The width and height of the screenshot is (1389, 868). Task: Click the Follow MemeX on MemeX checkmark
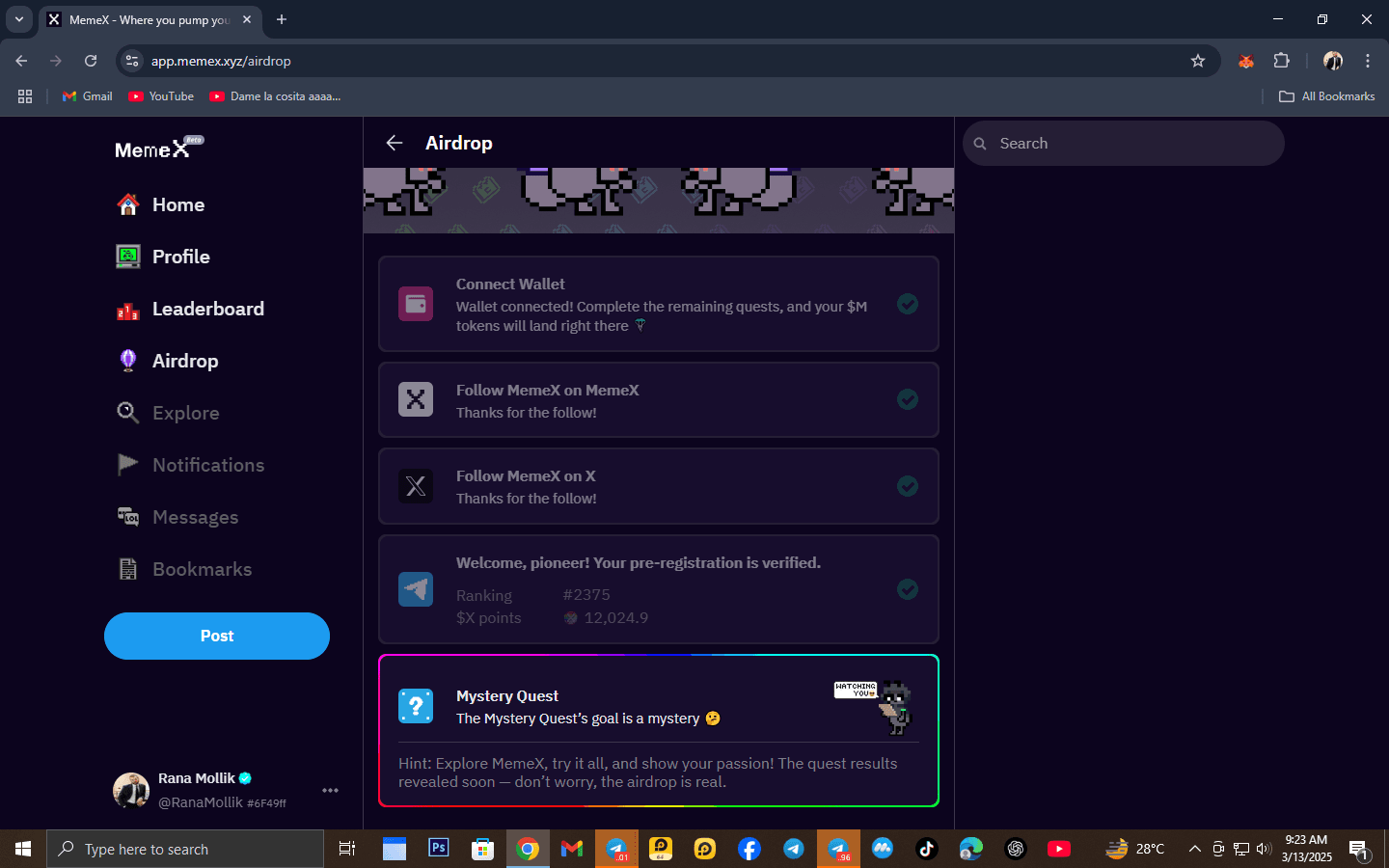coord(907,399)
